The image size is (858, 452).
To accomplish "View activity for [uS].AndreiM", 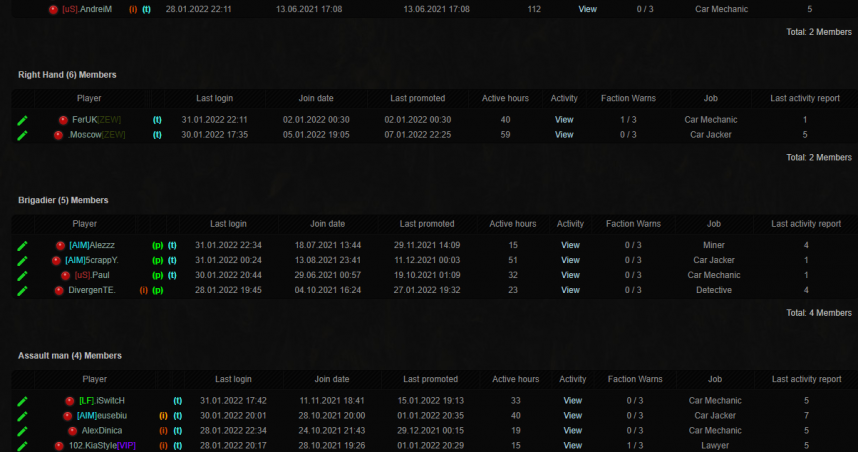I will tap(588, 9).
